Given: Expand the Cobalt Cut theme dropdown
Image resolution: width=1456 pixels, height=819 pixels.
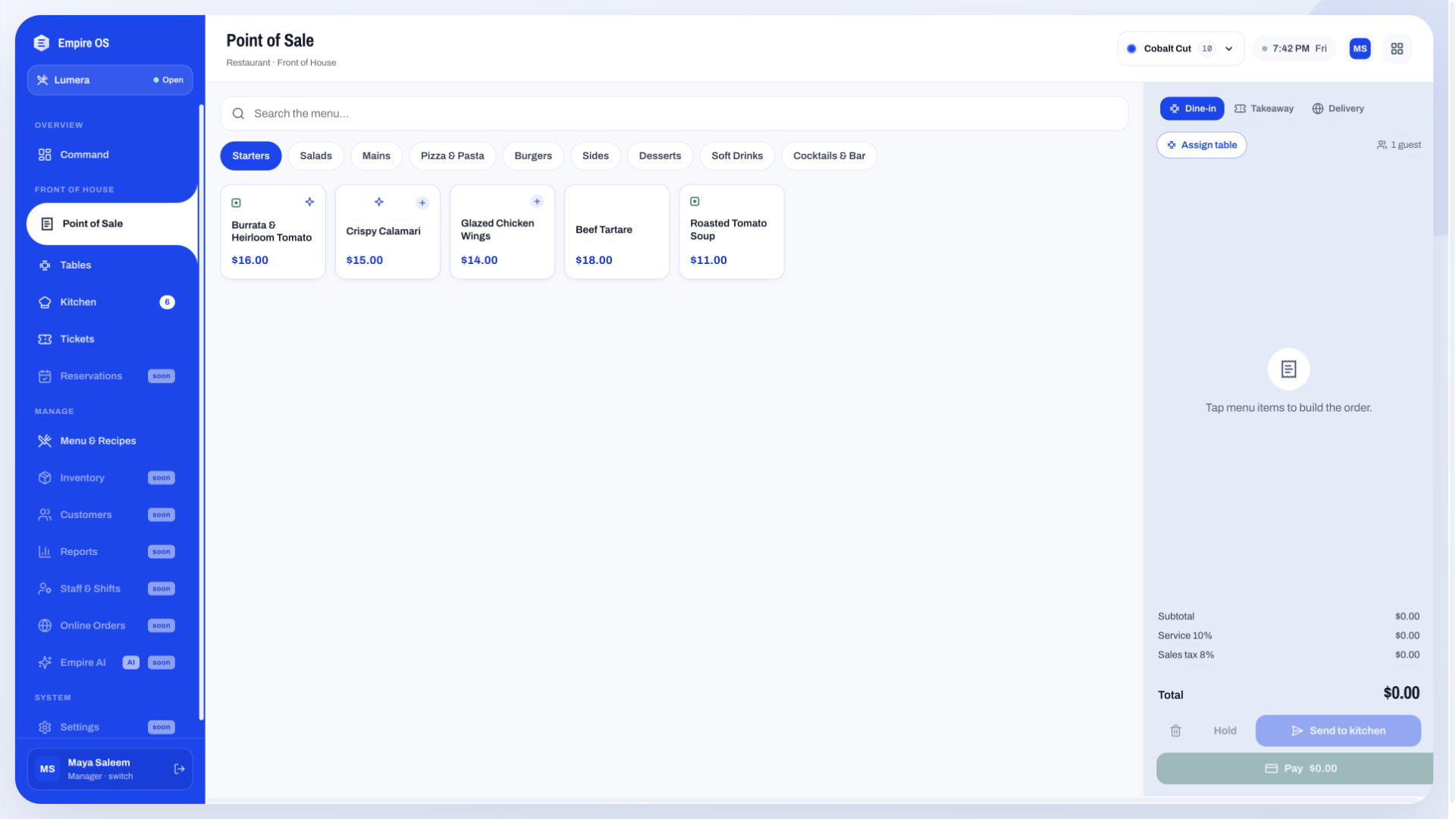Looking at the screenshot, I should tap(1180, 49).
